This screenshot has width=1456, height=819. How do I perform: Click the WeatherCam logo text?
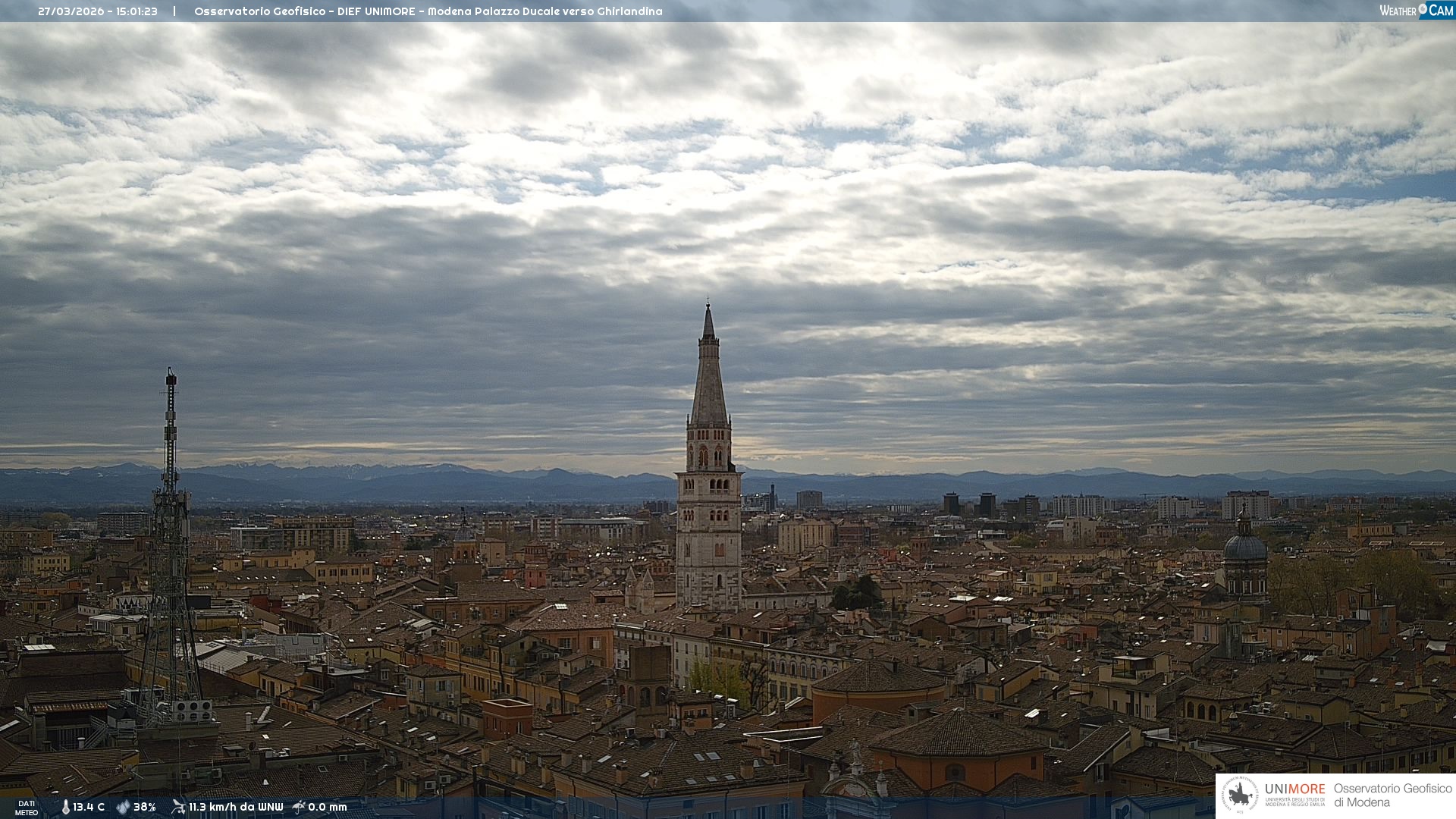1398,11
